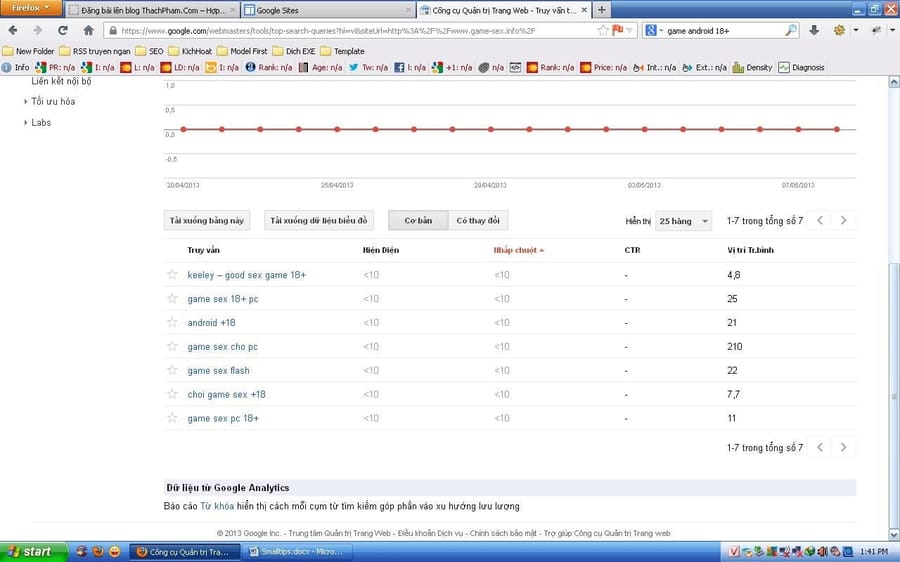Screen dimensions: 900x562
Task: Star the 'game sex 18+ pc' query
Action: (172, 299)
